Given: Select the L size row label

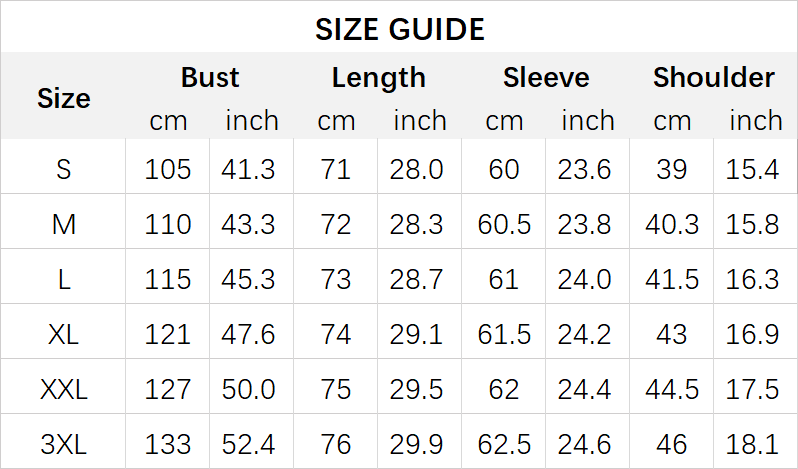Looking at the screenshot, I should 64,279.
